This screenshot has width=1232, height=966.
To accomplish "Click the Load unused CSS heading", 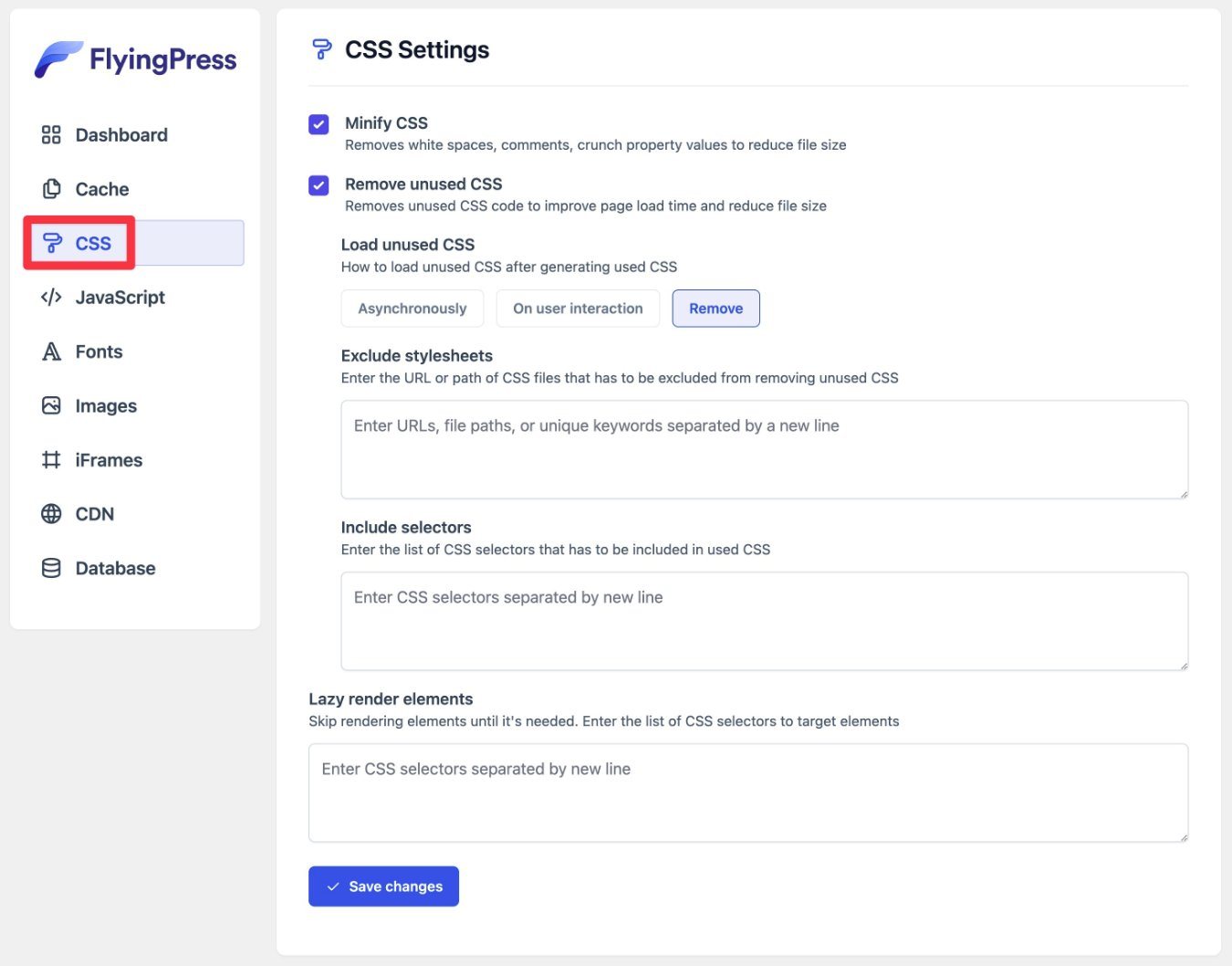I will coord(408,245).
